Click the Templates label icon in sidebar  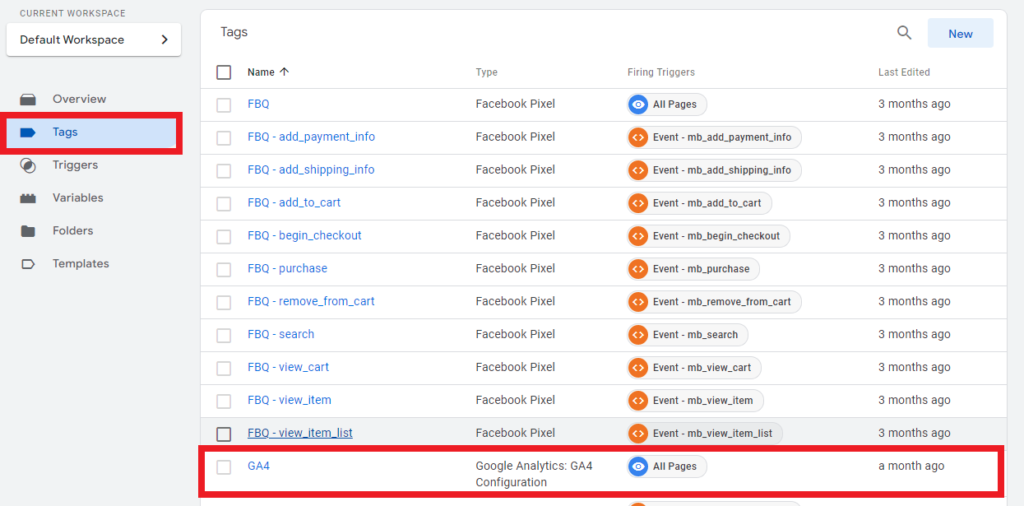pos(28,264)
